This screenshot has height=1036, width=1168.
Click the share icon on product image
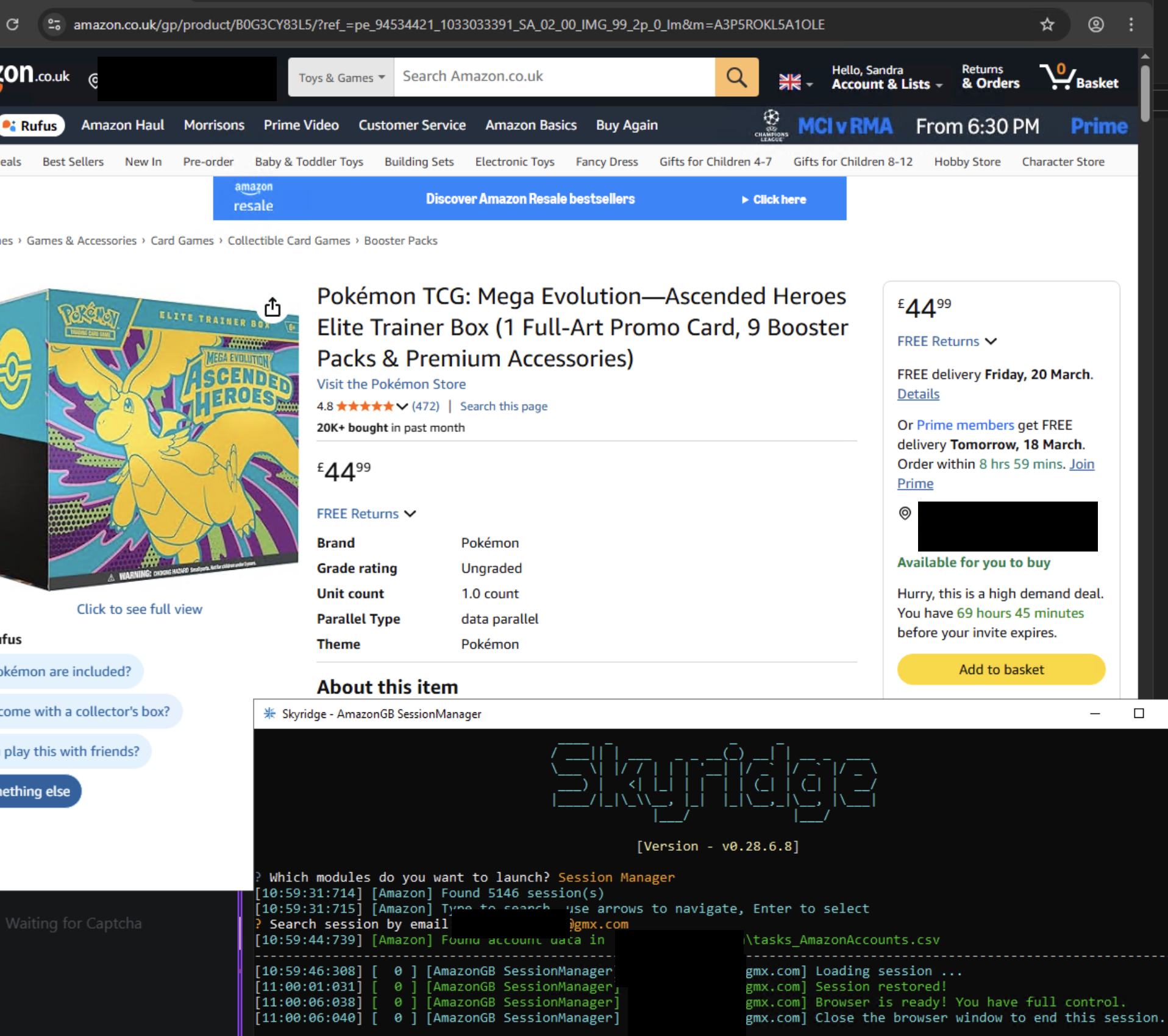tap(272, 307)
